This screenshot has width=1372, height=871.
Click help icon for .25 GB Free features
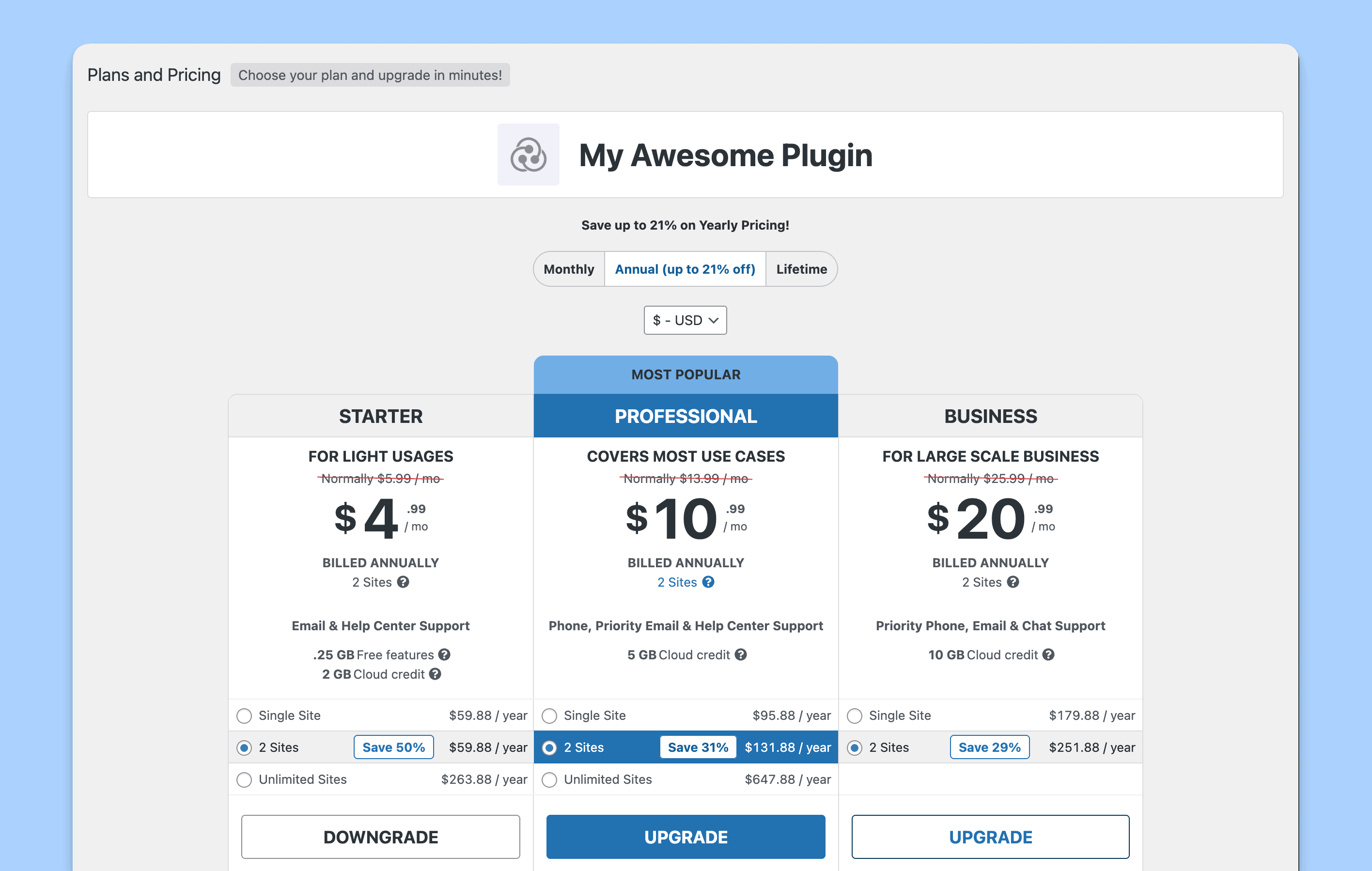coord(444,654)
